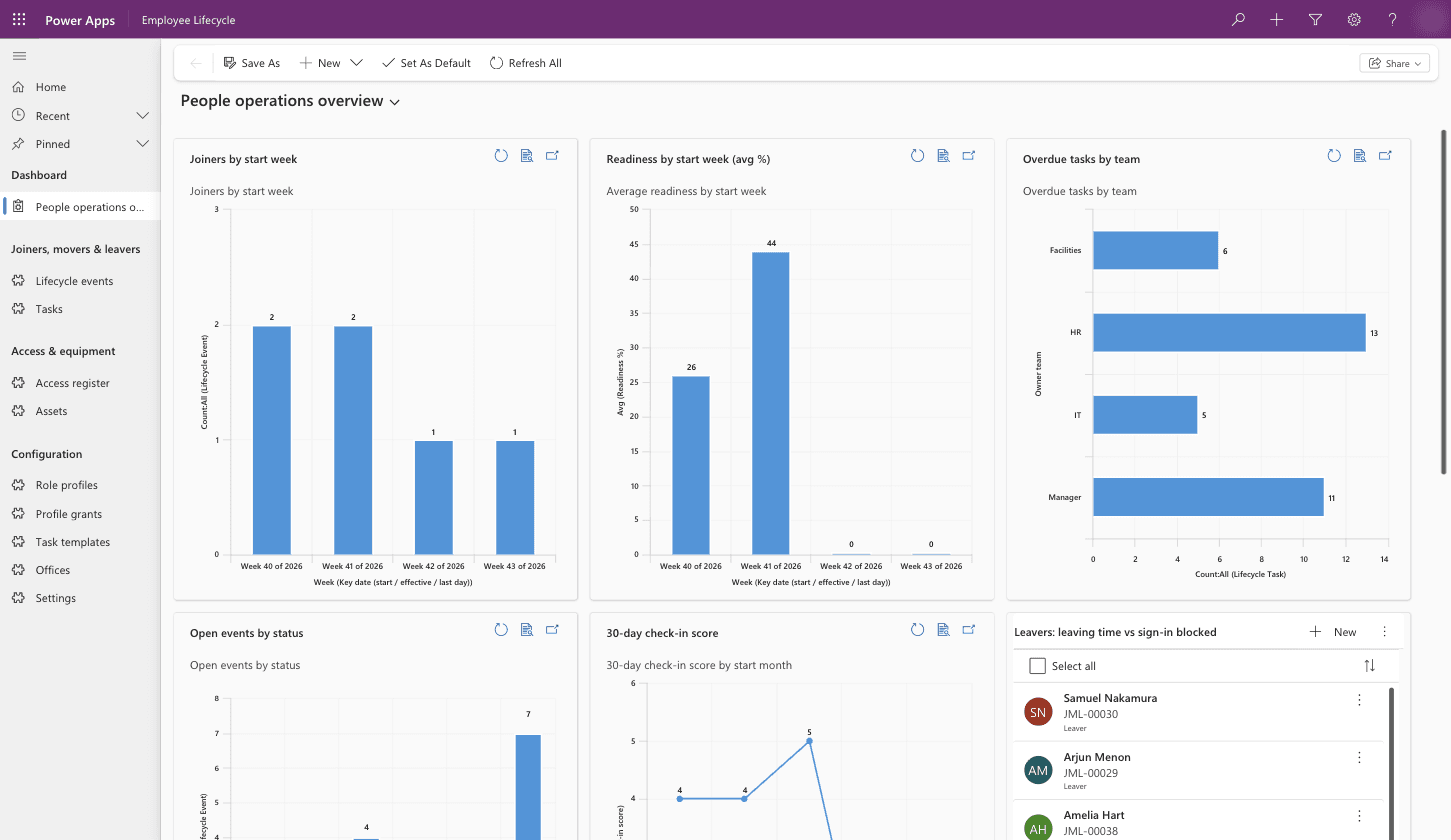Viewport: 1451px width, 840px height.
Task: View records for Readiness by start week
Action: click(x=943, y=156)
